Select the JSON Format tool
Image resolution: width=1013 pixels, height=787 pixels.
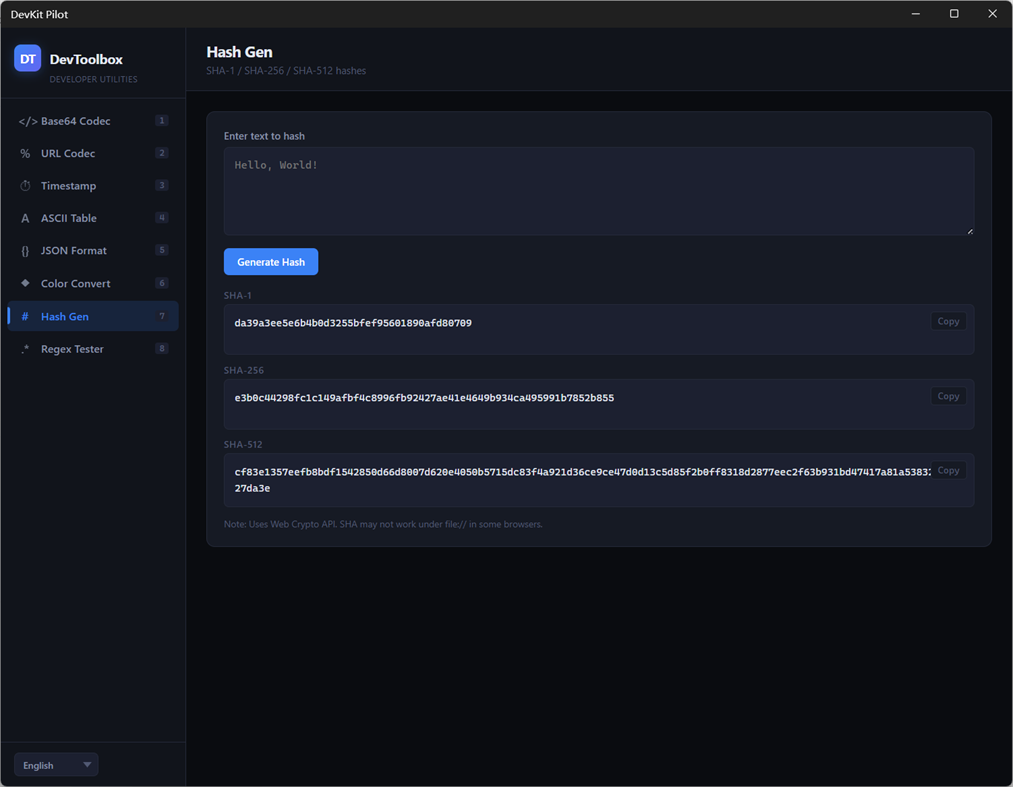tap(93, 250)
